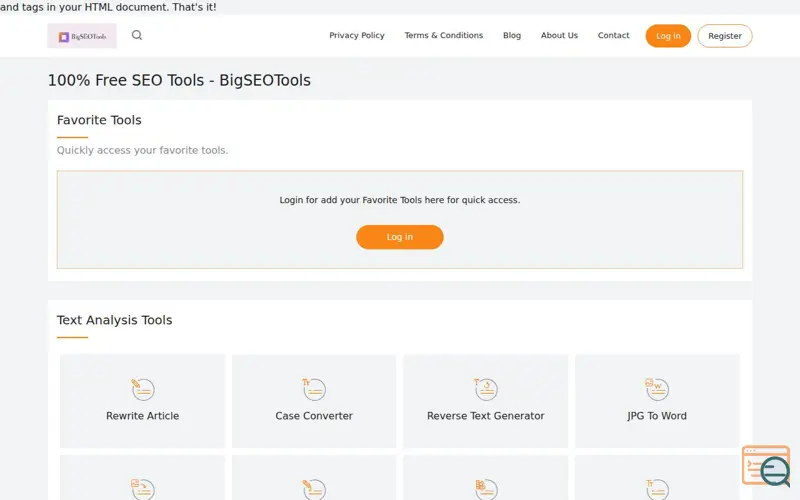Click the JPG To Word icon
The width and height of the screenshot is (800, 500).
point(657,389)
